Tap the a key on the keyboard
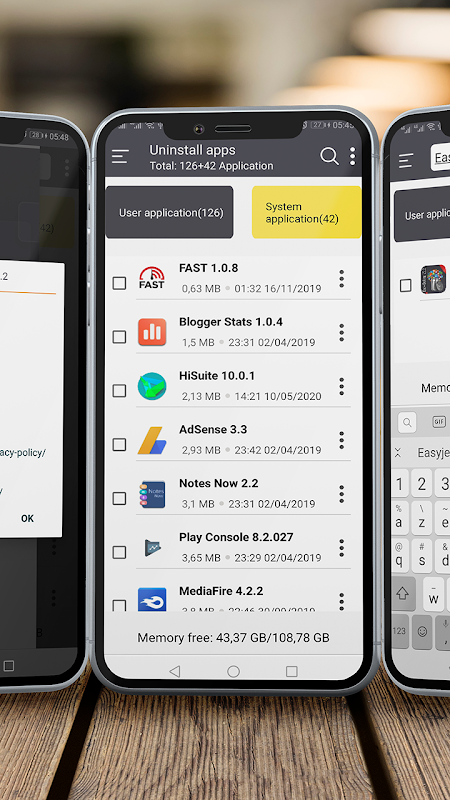Viewport: 450px width, 800px height. (399, 518)
